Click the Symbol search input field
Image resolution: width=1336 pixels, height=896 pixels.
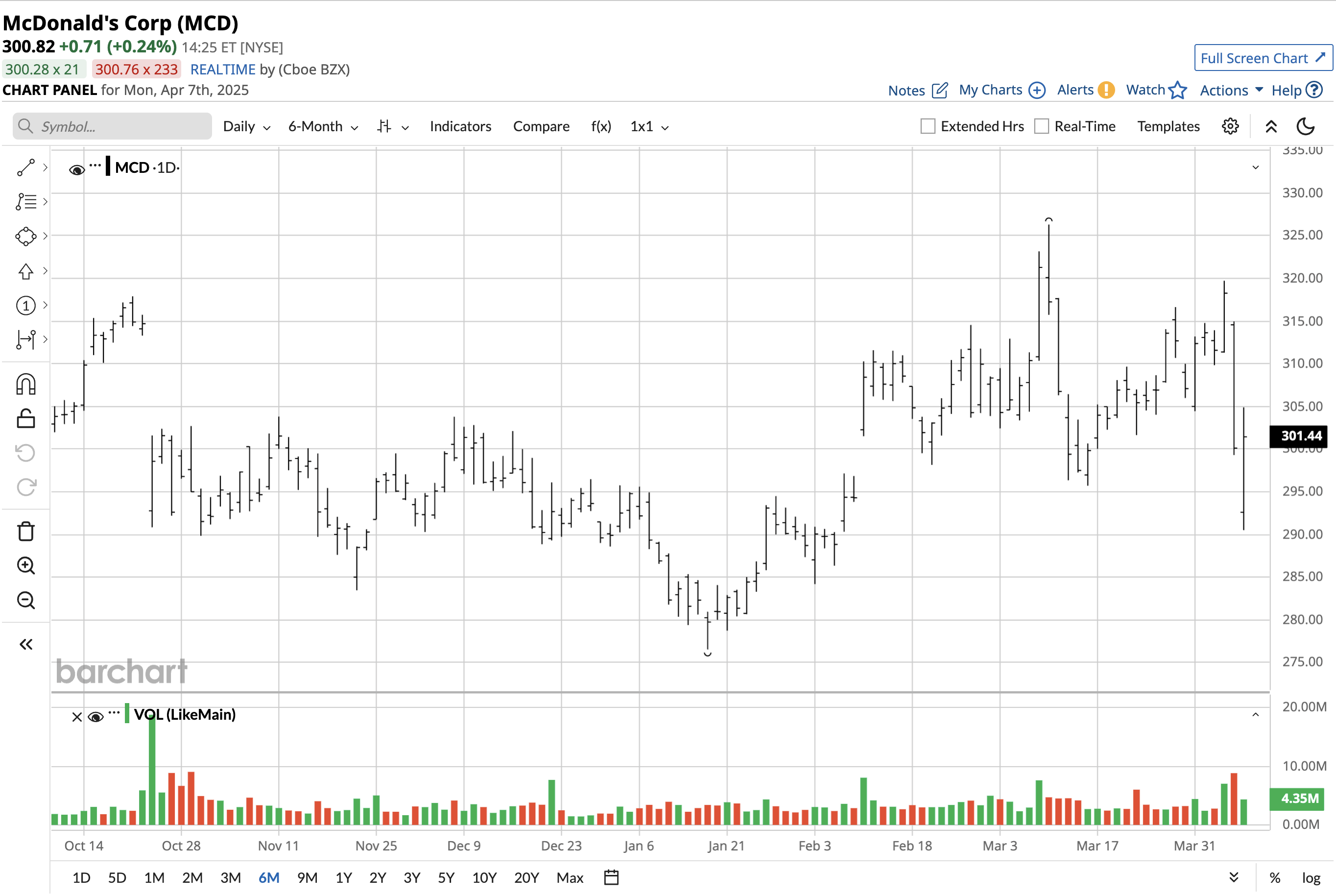pyautogui.click(x=113, y=126)
